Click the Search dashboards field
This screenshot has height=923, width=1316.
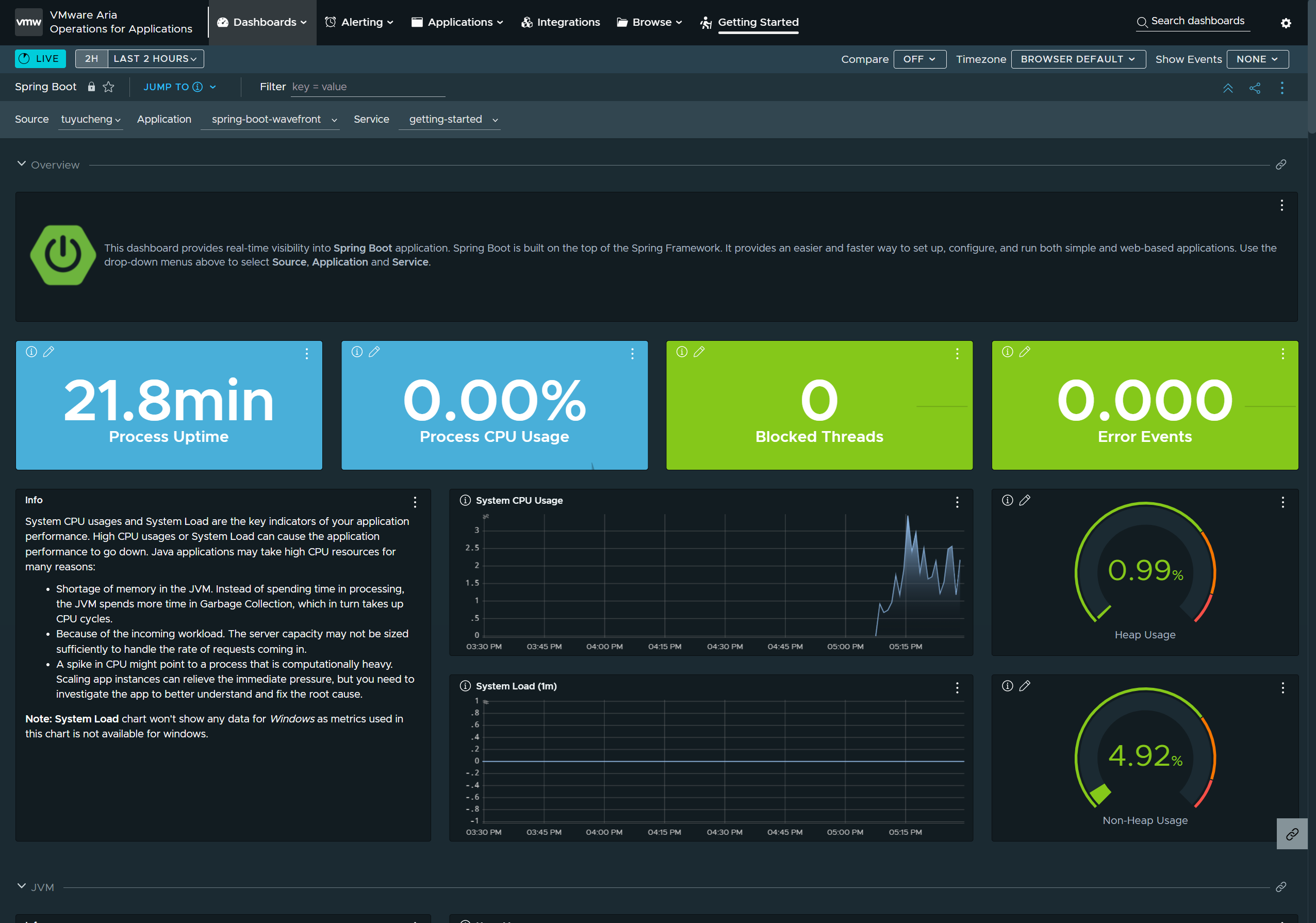1192,21
